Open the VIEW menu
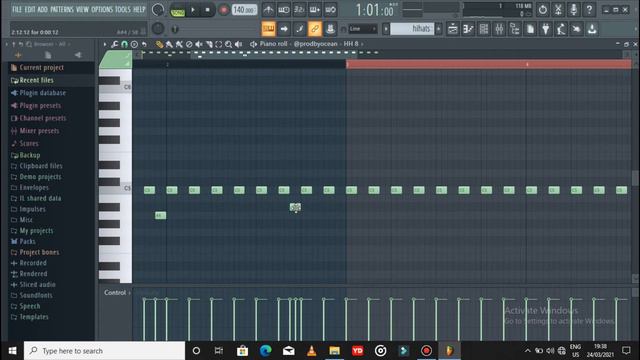Viewport: 640px width, 360px height. [82, 9]
